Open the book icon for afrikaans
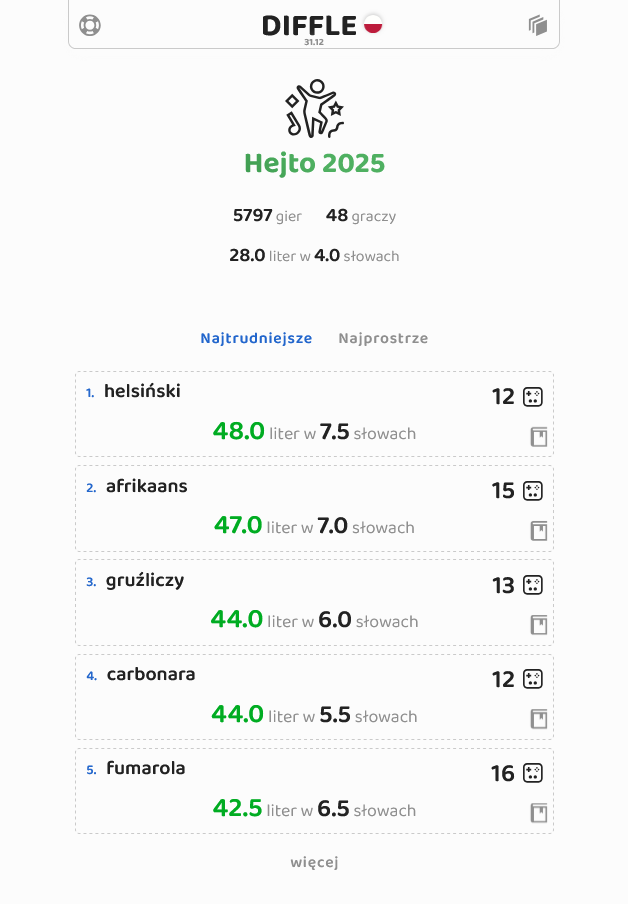Screen dimensions: 628x904 coord(539,531)
